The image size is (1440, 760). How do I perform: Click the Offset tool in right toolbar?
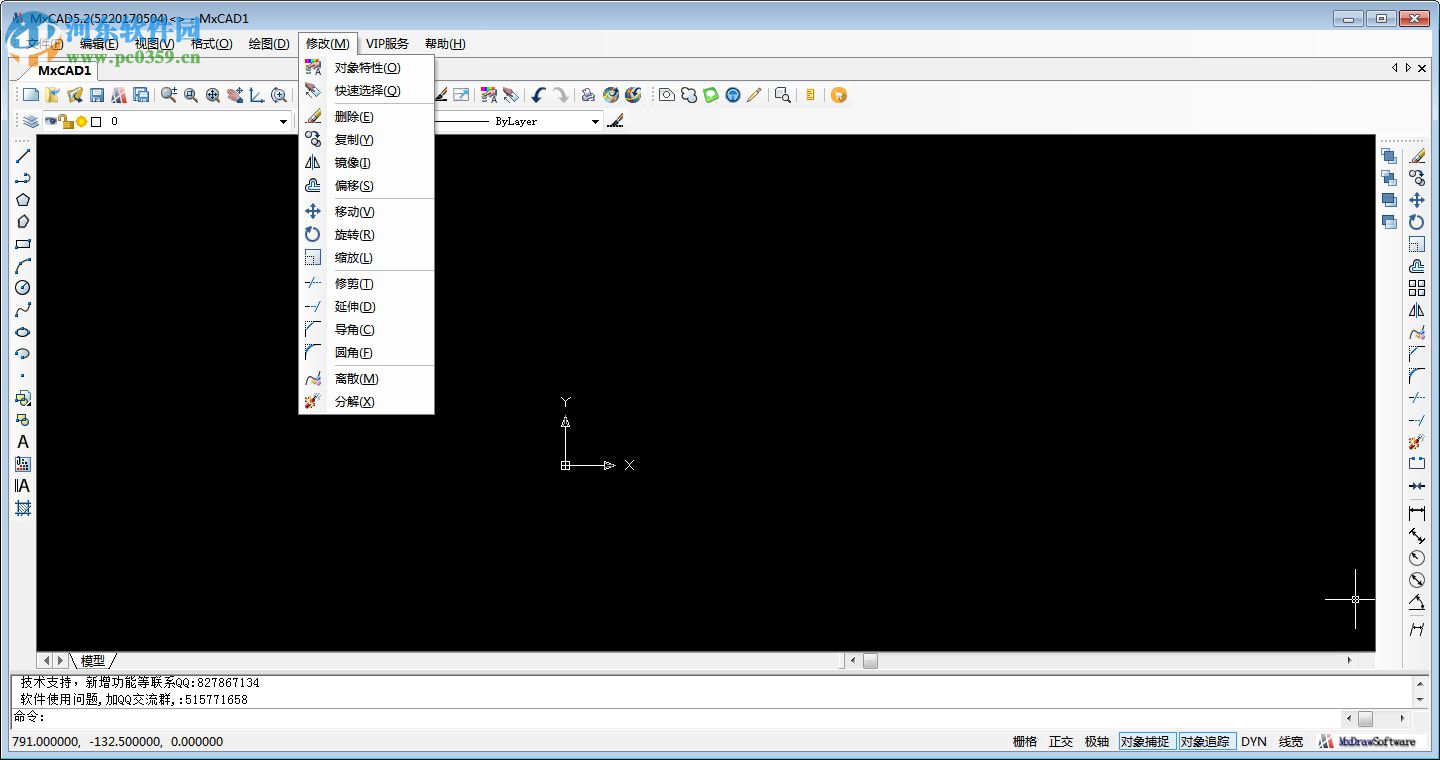(x=1417, y=266)
